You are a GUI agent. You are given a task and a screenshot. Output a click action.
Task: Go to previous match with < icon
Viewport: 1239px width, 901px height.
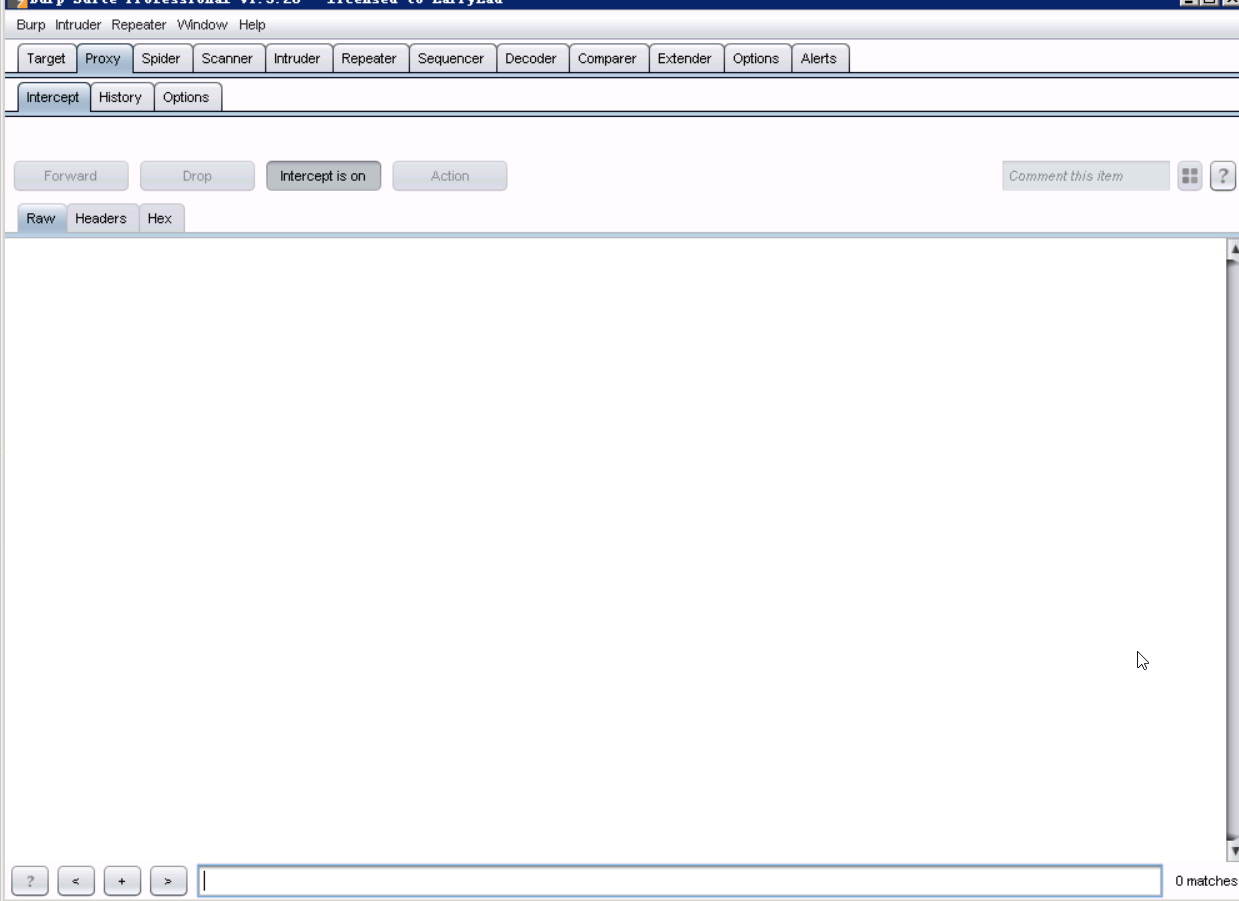(x=75, y=880)
